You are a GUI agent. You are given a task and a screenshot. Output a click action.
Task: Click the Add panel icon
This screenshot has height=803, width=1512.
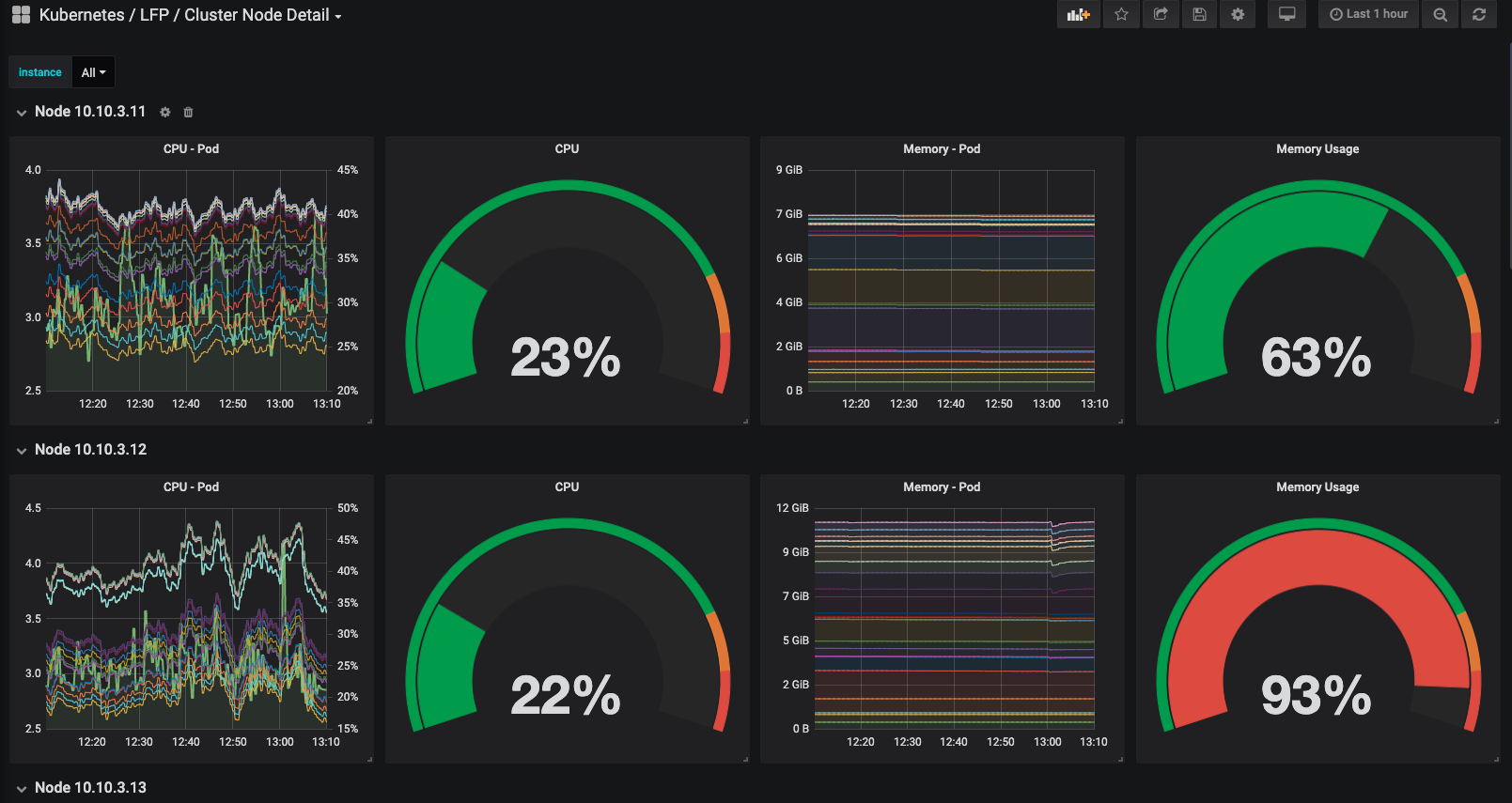pos(1078,14)
